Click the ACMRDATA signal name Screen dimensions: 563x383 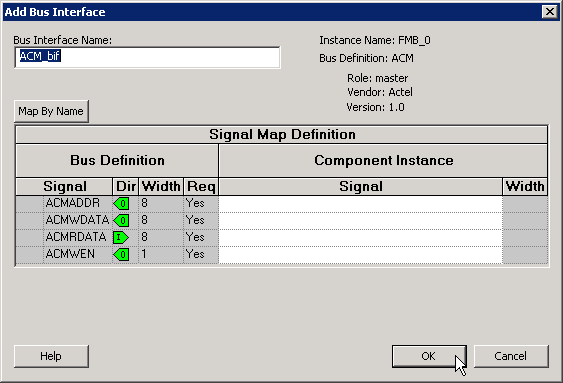click(76, 237)
